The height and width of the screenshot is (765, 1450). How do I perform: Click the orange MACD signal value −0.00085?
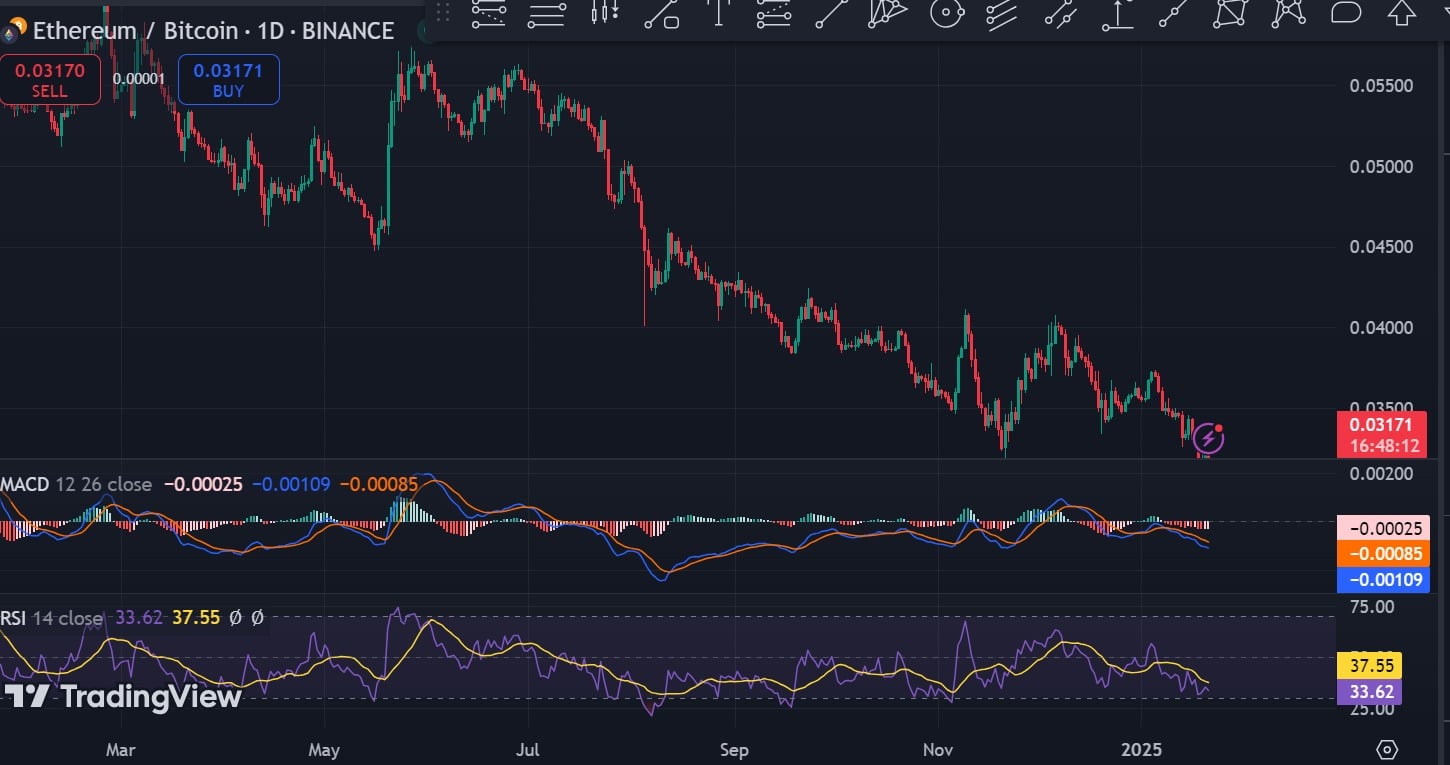(1383, 553)
